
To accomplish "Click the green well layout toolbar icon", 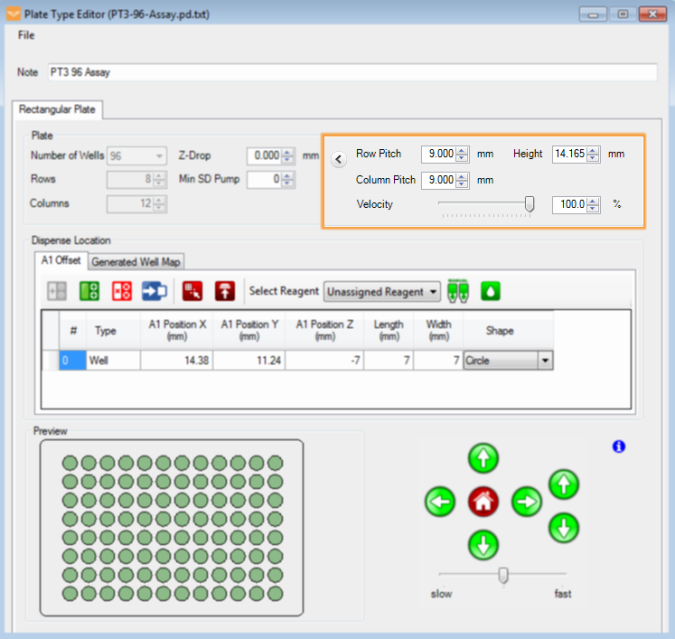I will click(88, 291).
